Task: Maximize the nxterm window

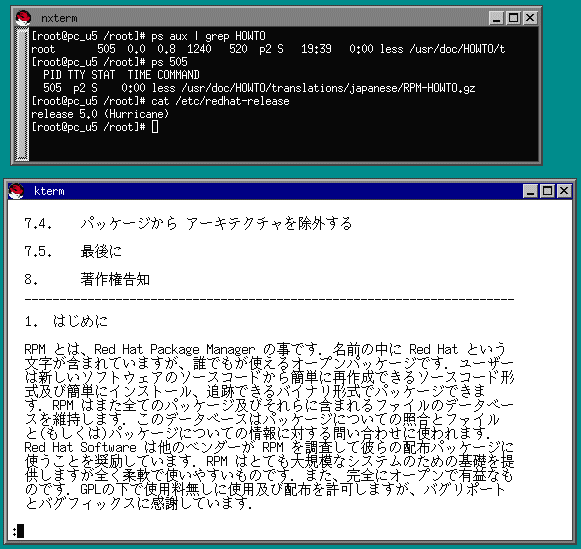Action: click(514, 18)
